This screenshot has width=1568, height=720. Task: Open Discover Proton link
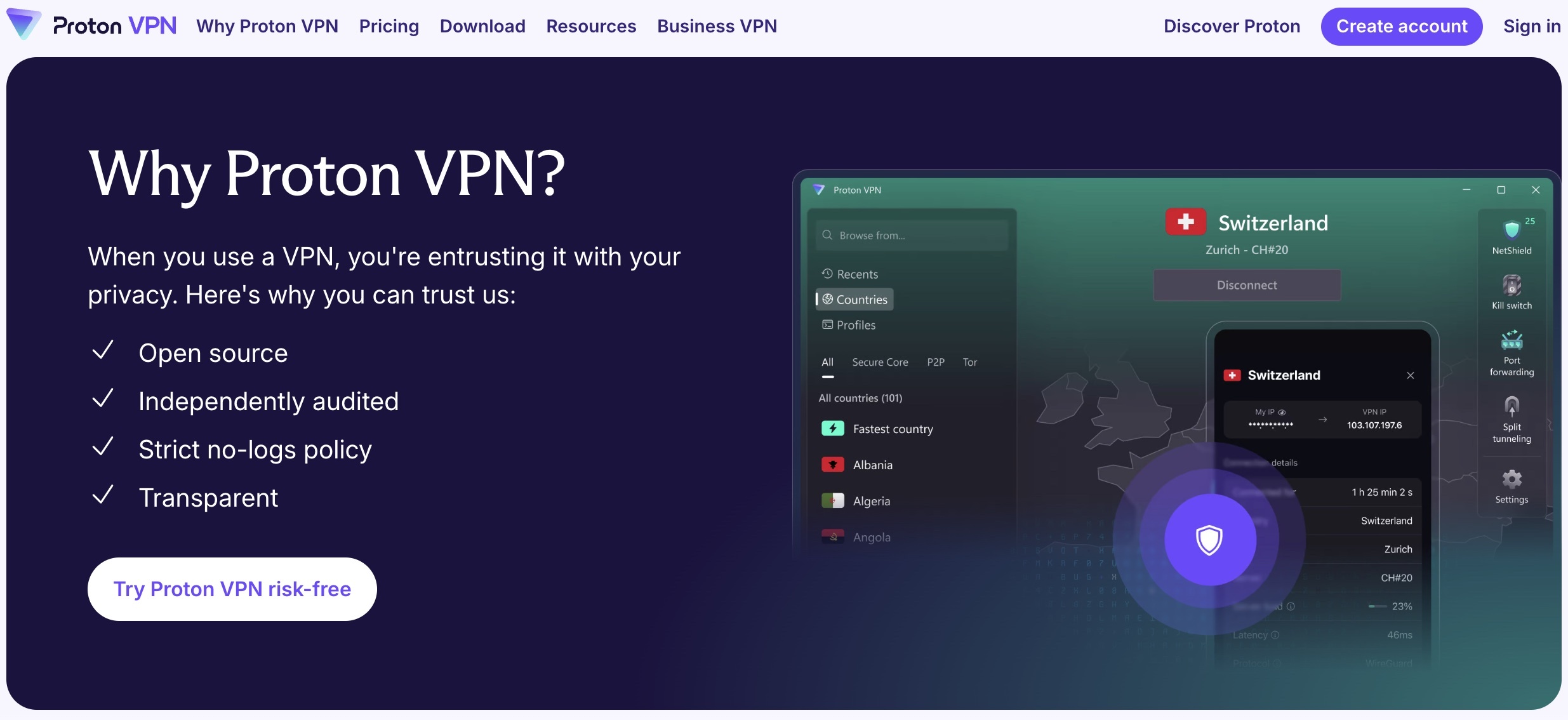(1232, 26)
